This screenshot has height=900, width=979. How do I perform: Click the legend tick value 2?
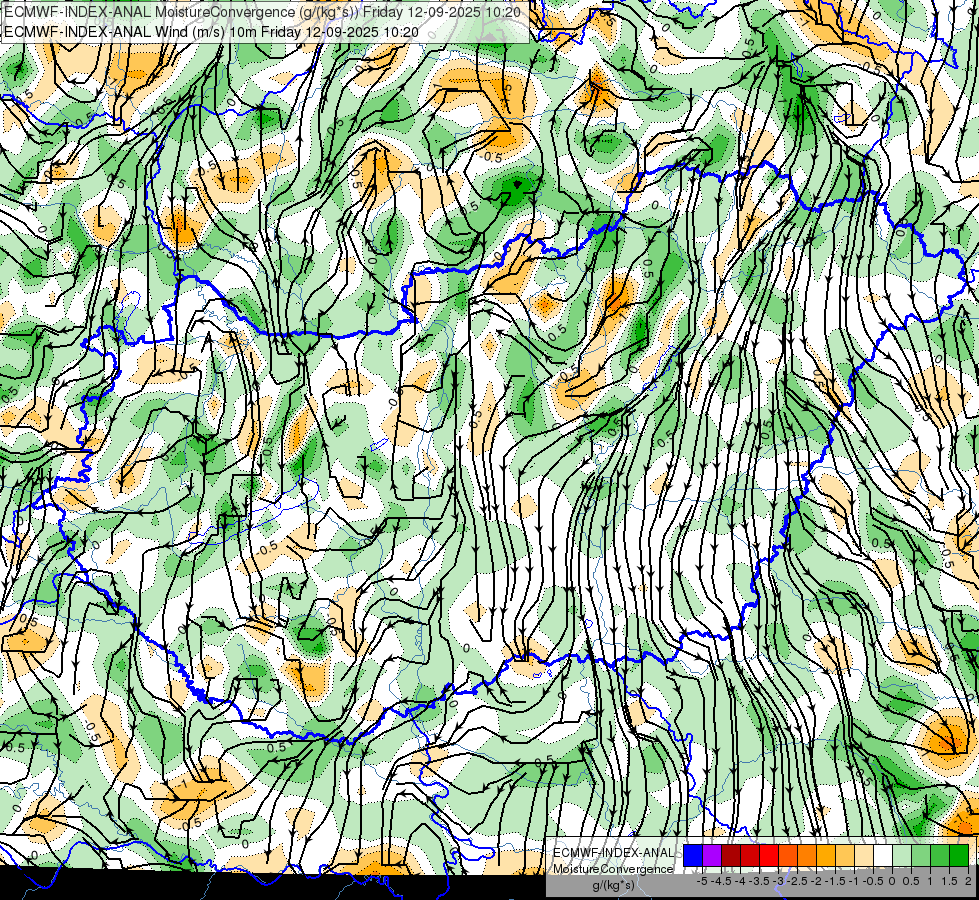(x=968, y=881)
